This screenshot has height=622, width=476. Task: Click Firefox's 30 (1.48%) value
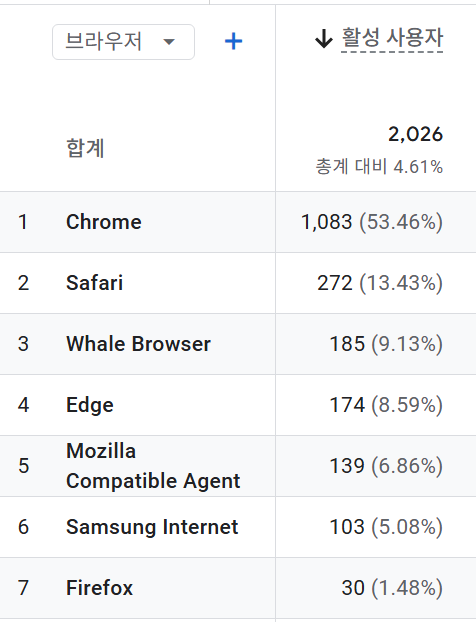(392, 588)
